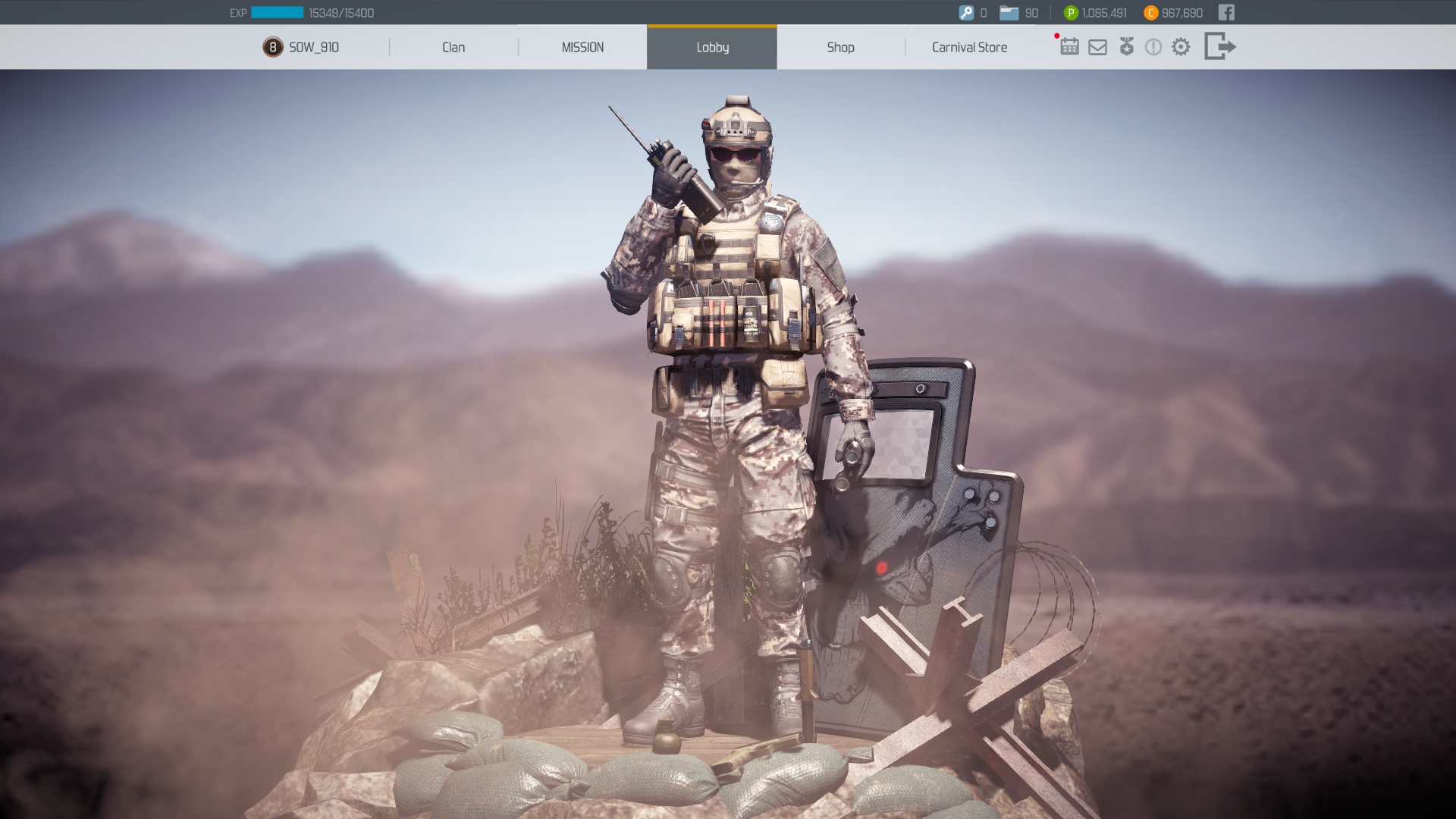Click the Facebook icon in top bar
This screenshot has width=1456, height=819.
pos(1226,13)
